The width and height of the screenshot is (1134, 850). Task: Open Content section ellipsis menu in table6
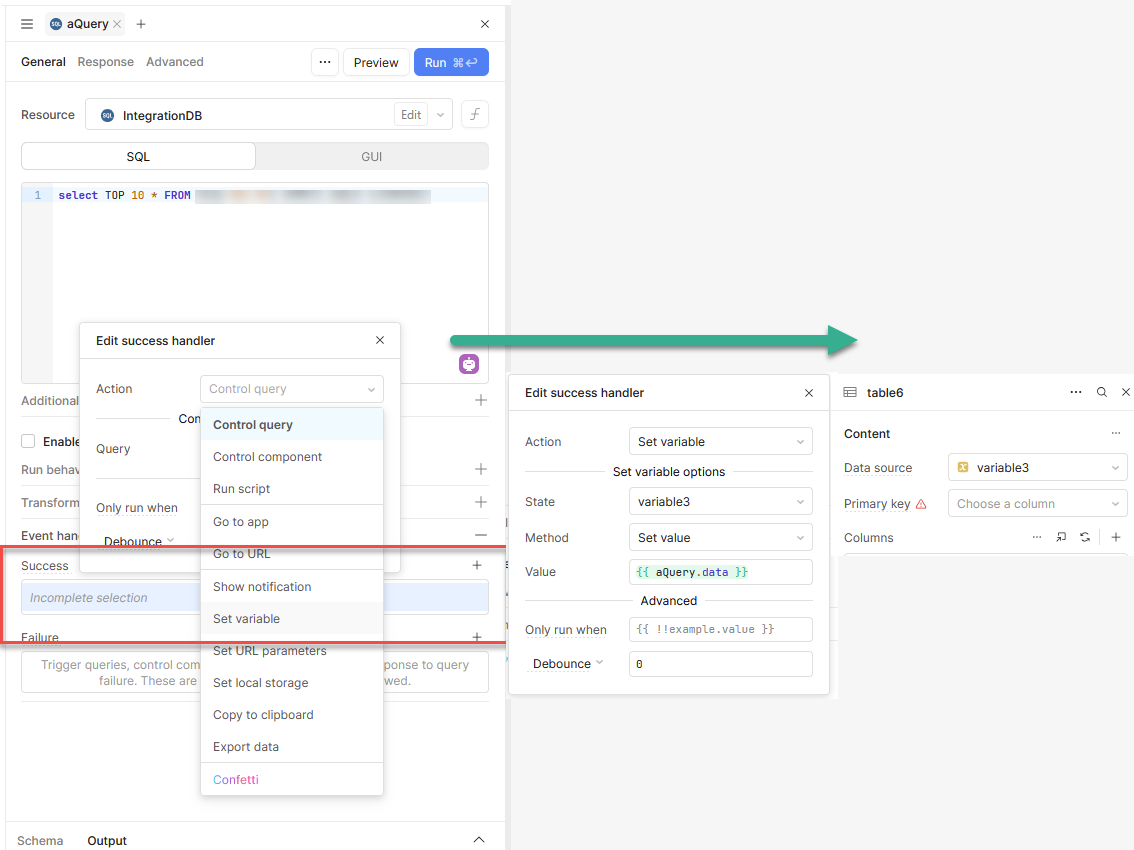point(1116,433)
